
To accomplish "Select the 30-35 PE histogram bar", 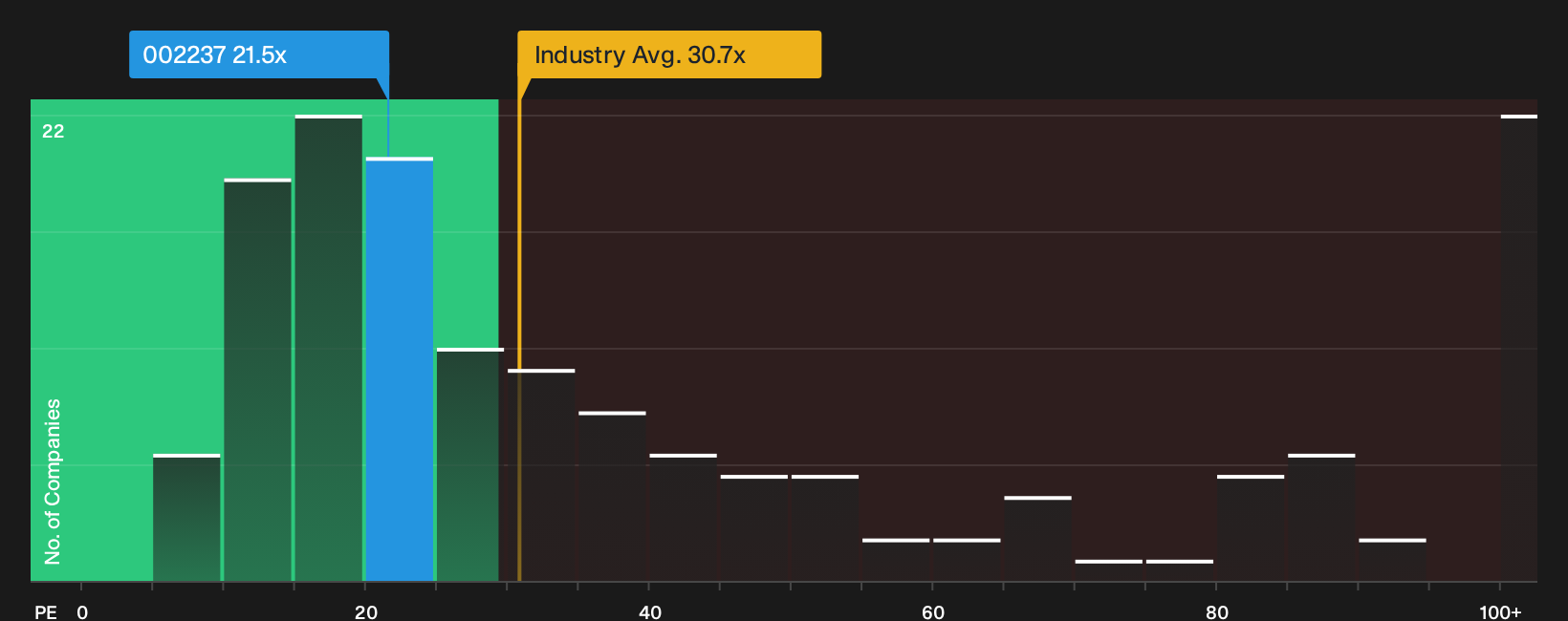I will point(541,476).
